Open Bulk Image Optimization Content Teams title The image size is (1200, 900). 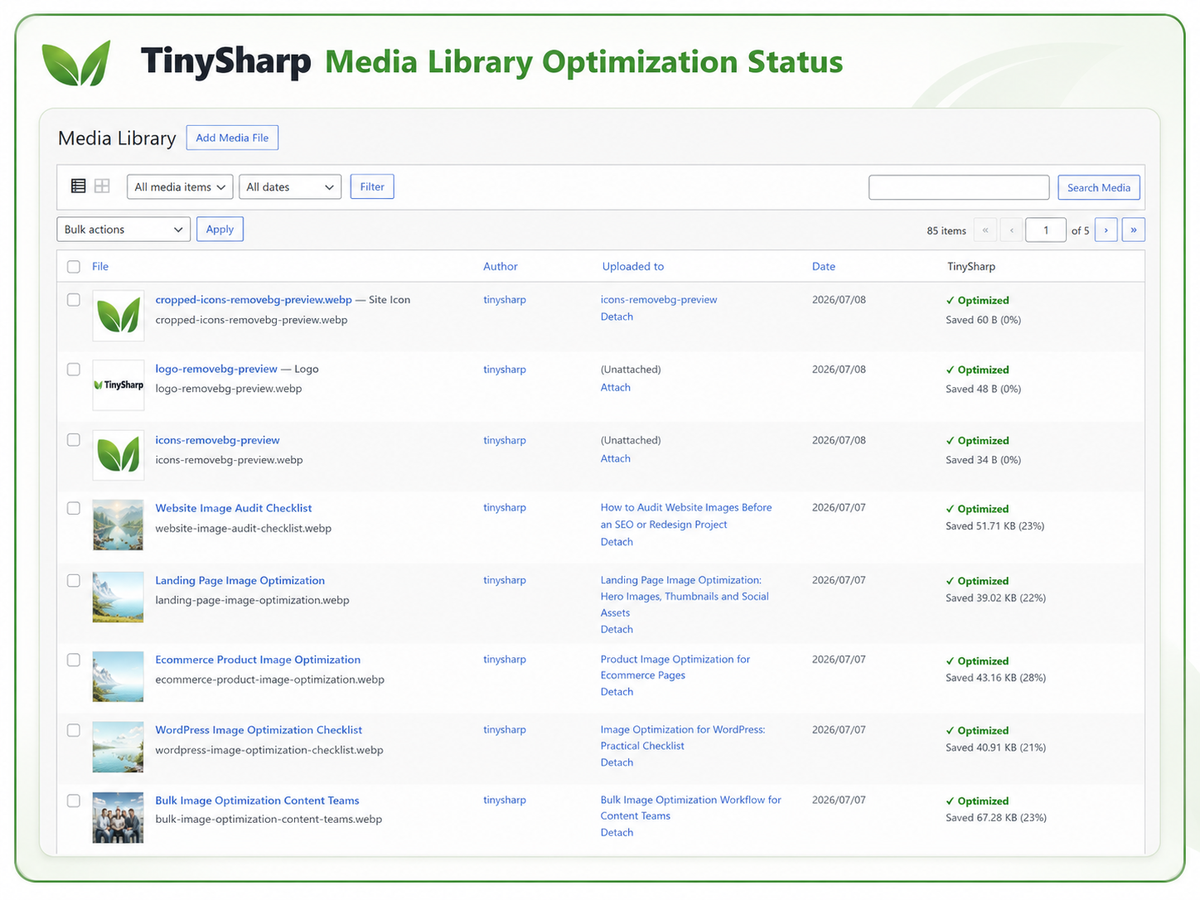[257, 800]
